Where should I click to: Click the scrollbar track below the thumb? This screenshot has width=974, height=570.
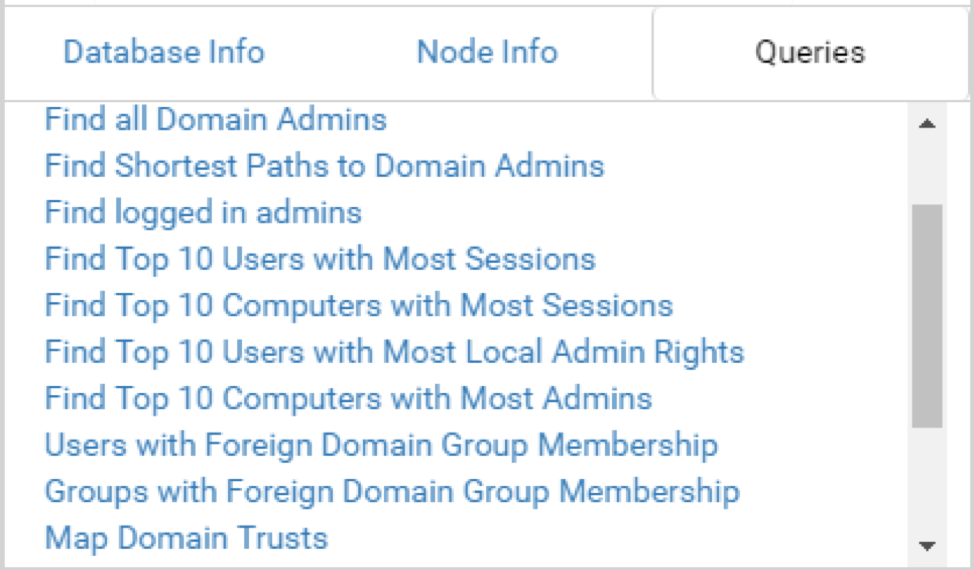click(927, 480)
